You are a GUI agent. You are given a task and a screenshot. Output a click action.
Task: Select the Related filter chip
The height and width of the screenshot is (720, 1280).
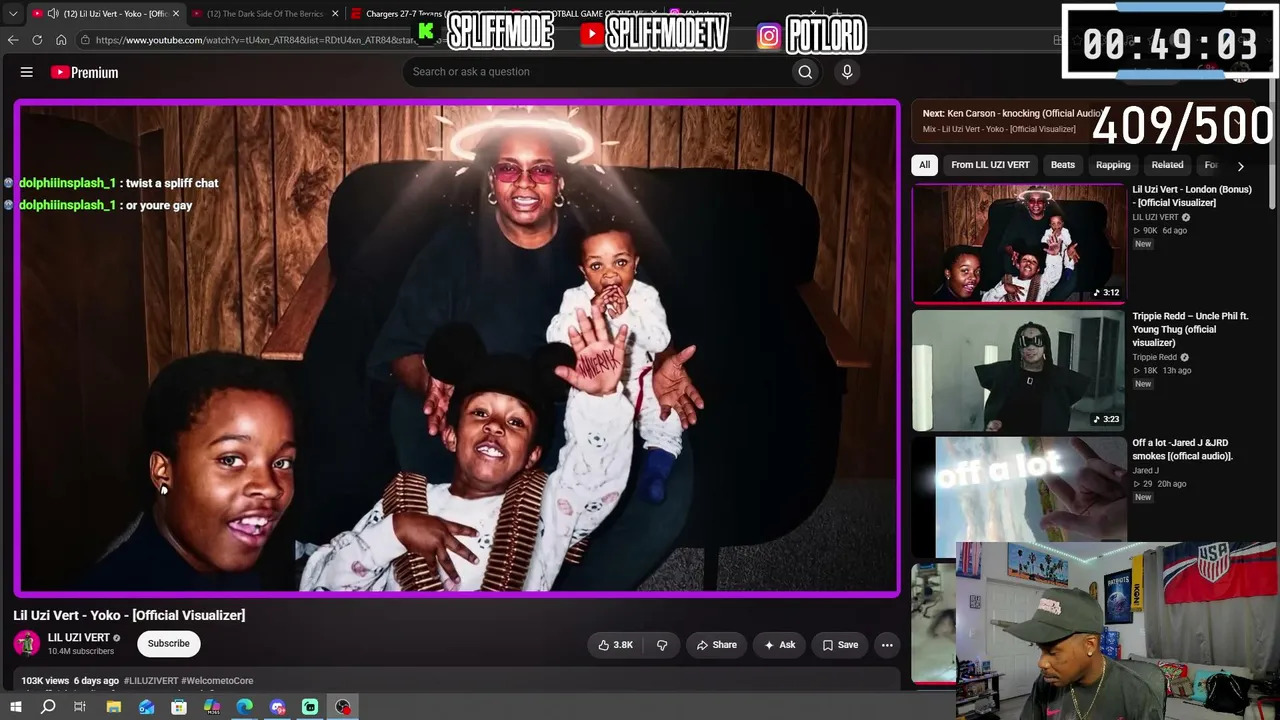(1167, 165)
